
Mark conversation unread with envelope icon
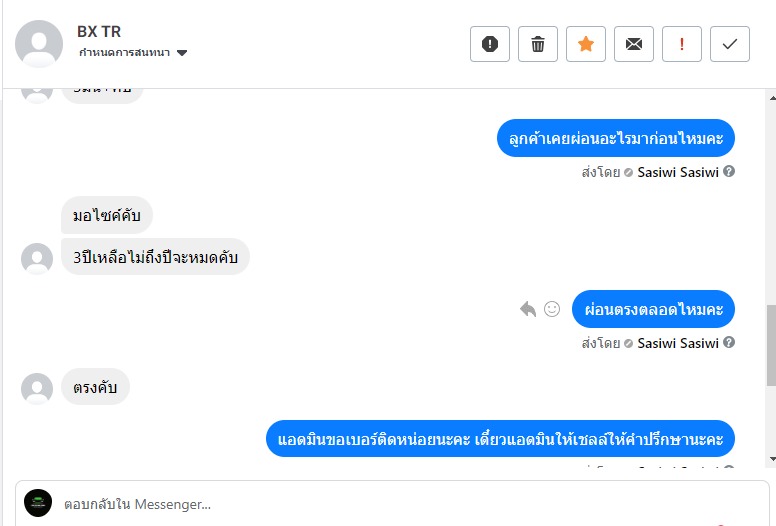(x=634, y=44)
